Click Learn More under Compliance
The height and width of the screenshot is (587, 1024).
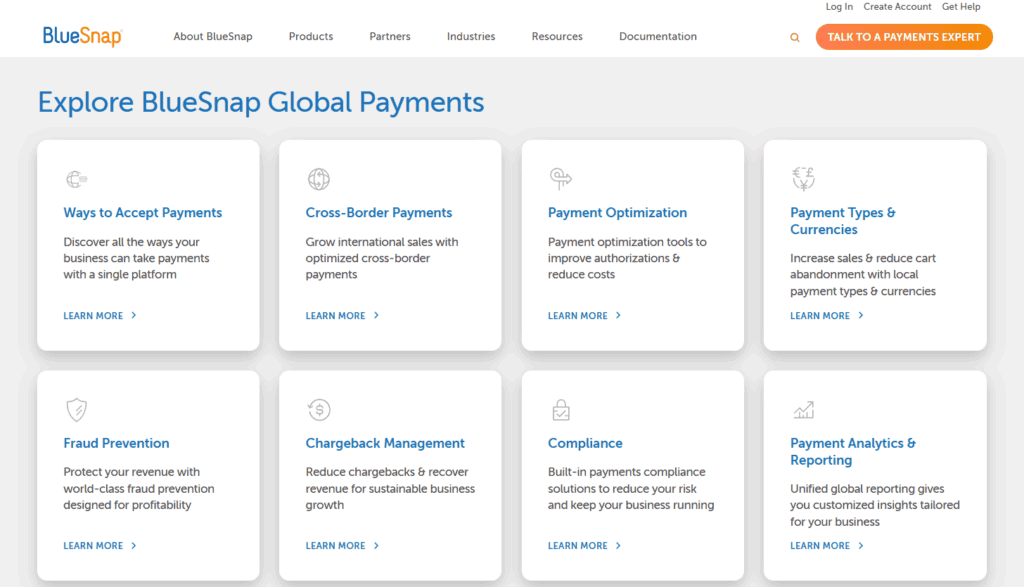point(584,546)
